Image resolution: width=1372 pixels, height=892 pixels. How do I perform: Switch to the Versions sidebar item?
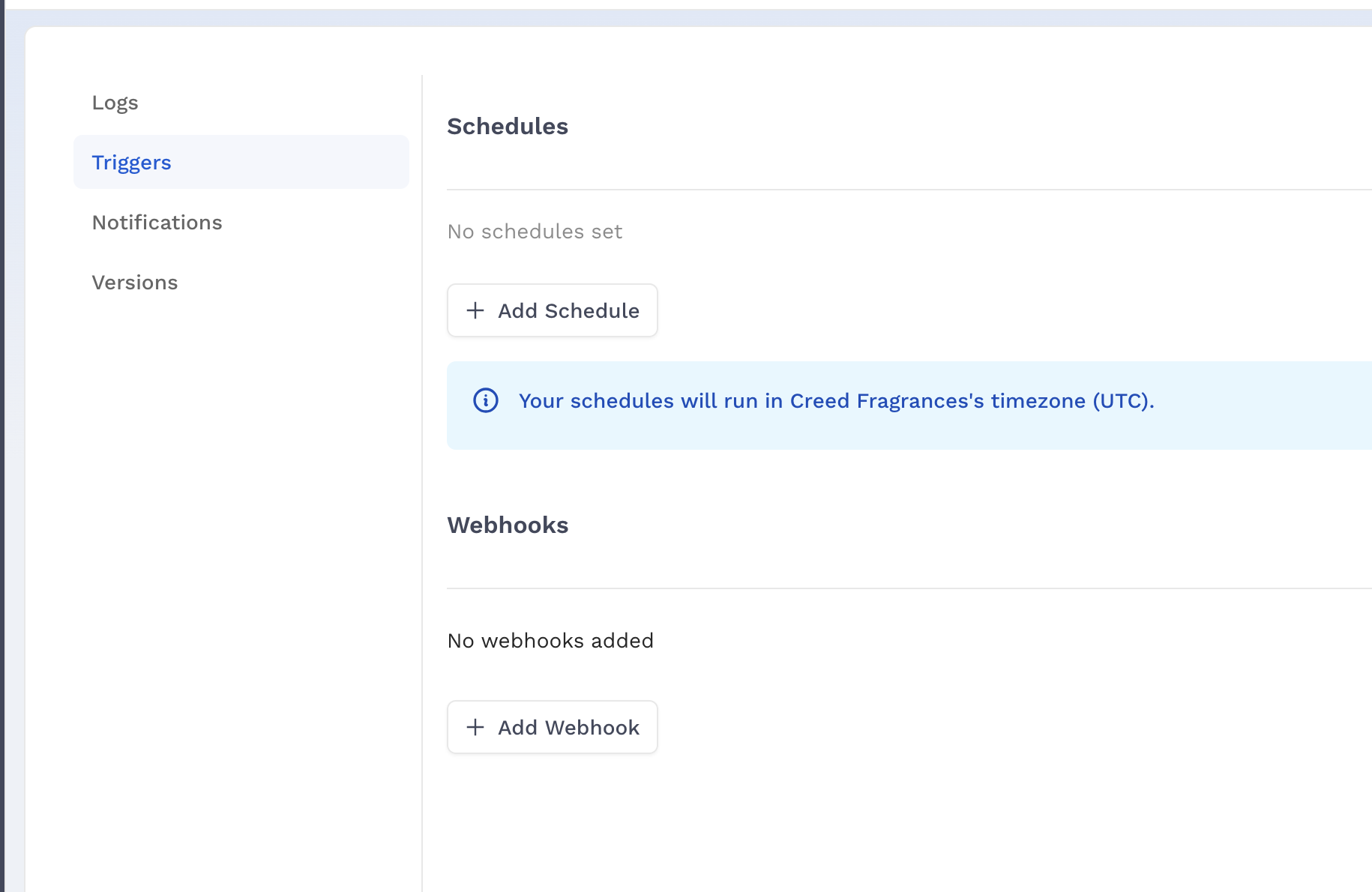pos(135,283)
